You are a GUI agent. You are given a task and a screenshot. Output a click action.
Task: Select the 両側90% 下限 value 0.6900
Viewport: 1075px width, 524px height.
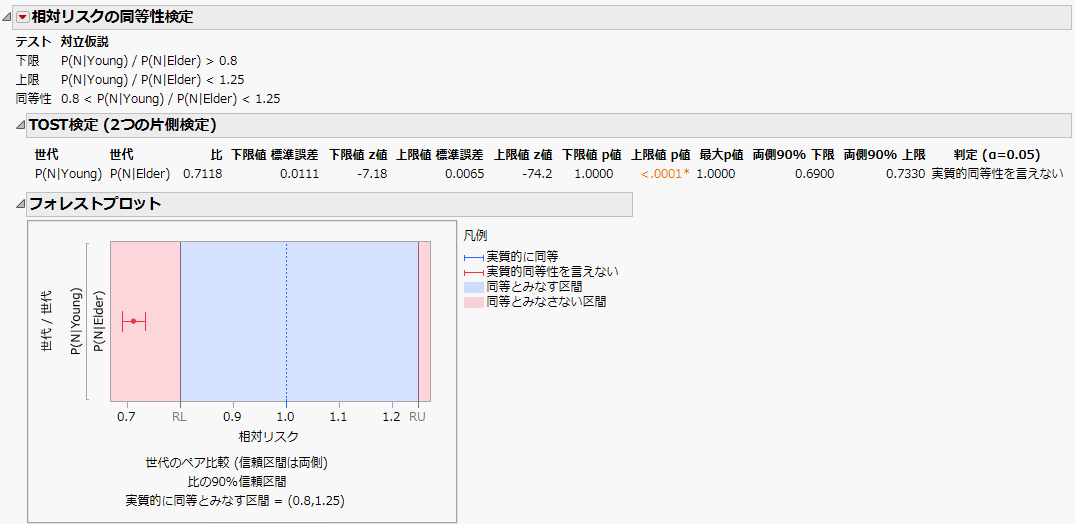(814, 174)
